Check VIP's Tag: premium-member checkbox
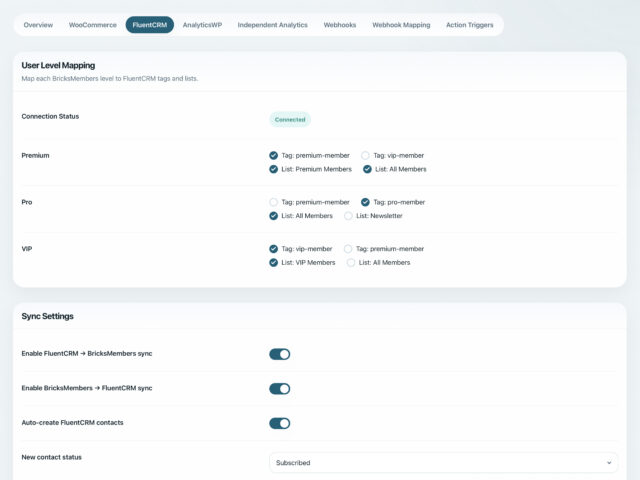The height and width of the screenshot is (480, 640). point(348,249)
